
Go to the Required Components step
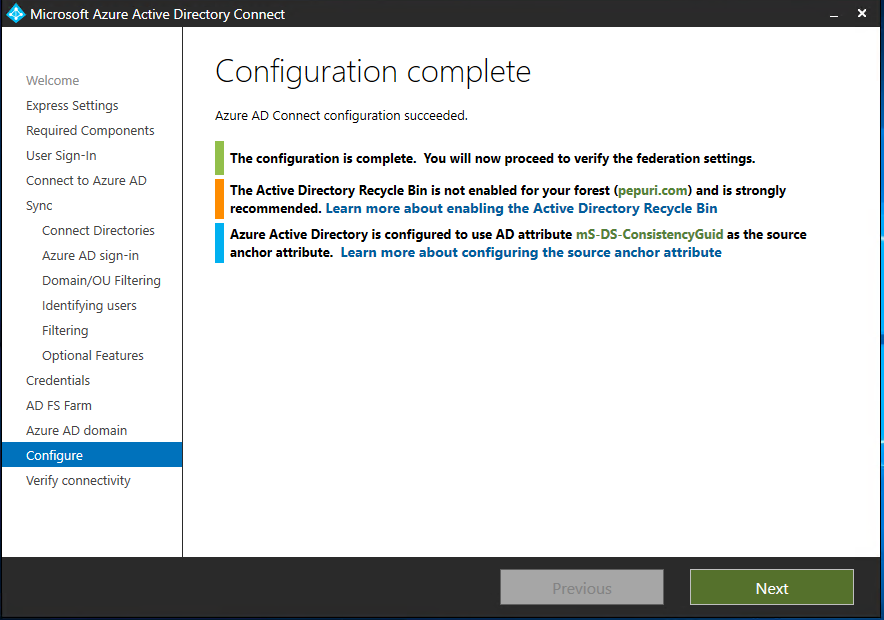(90, 130)
